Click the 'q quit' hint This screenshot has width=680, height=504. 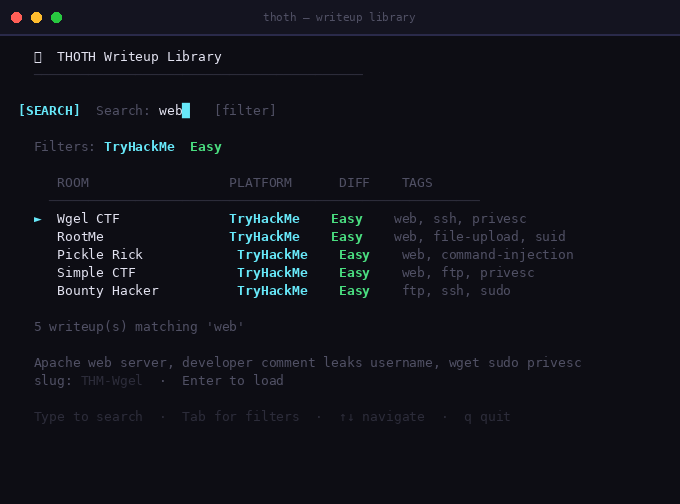tap(487, 417)
